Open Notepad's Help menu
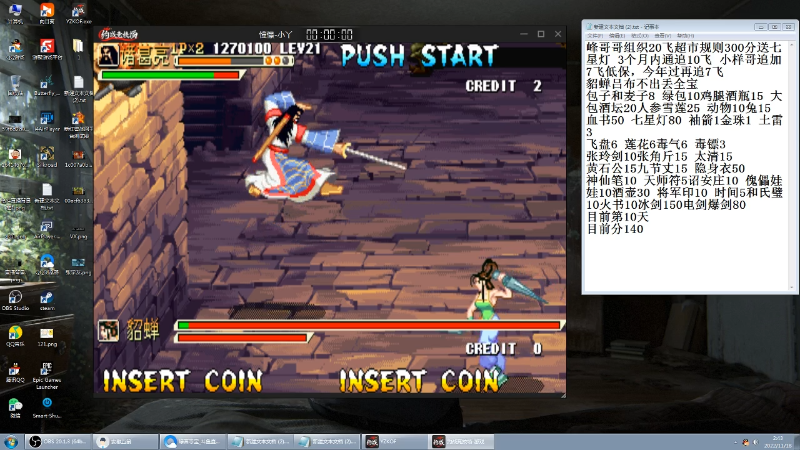Screen dimensions: 800x450 click(685, 36)
